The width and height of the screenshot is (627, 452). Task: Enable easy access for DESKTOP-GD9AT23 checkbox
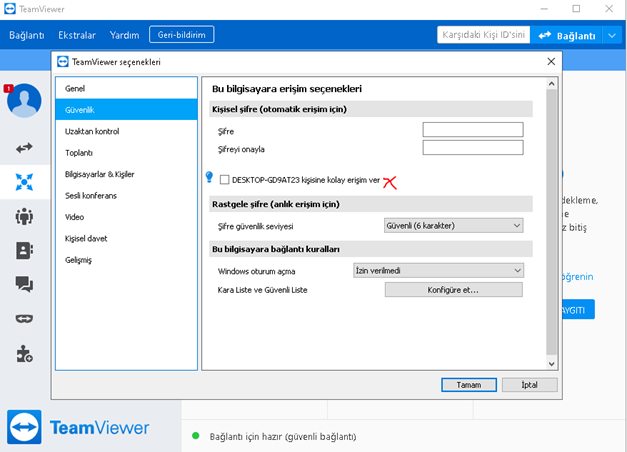click(224, 180)
